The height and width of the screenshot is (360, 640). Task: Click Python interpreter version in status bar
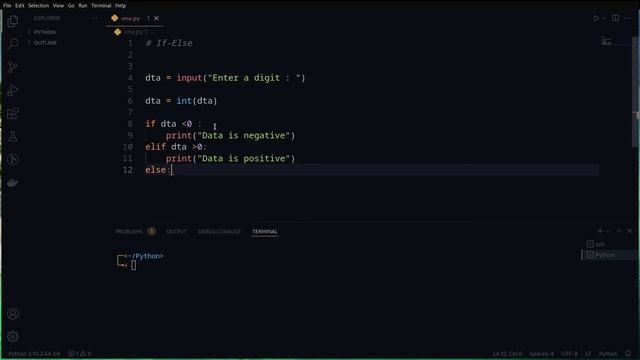point(34,353)
